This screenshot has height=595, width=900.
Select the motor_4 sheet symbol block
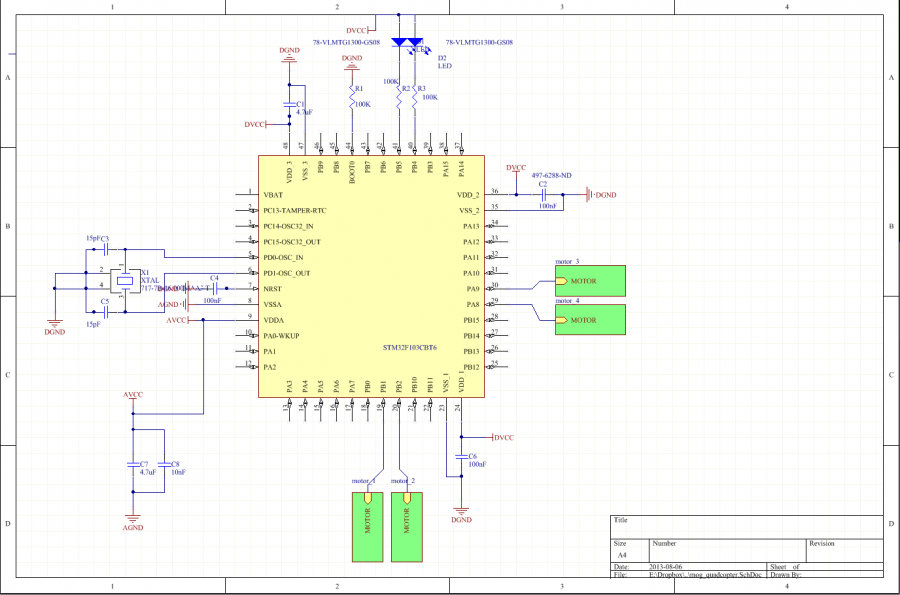(x=589, y=320)
